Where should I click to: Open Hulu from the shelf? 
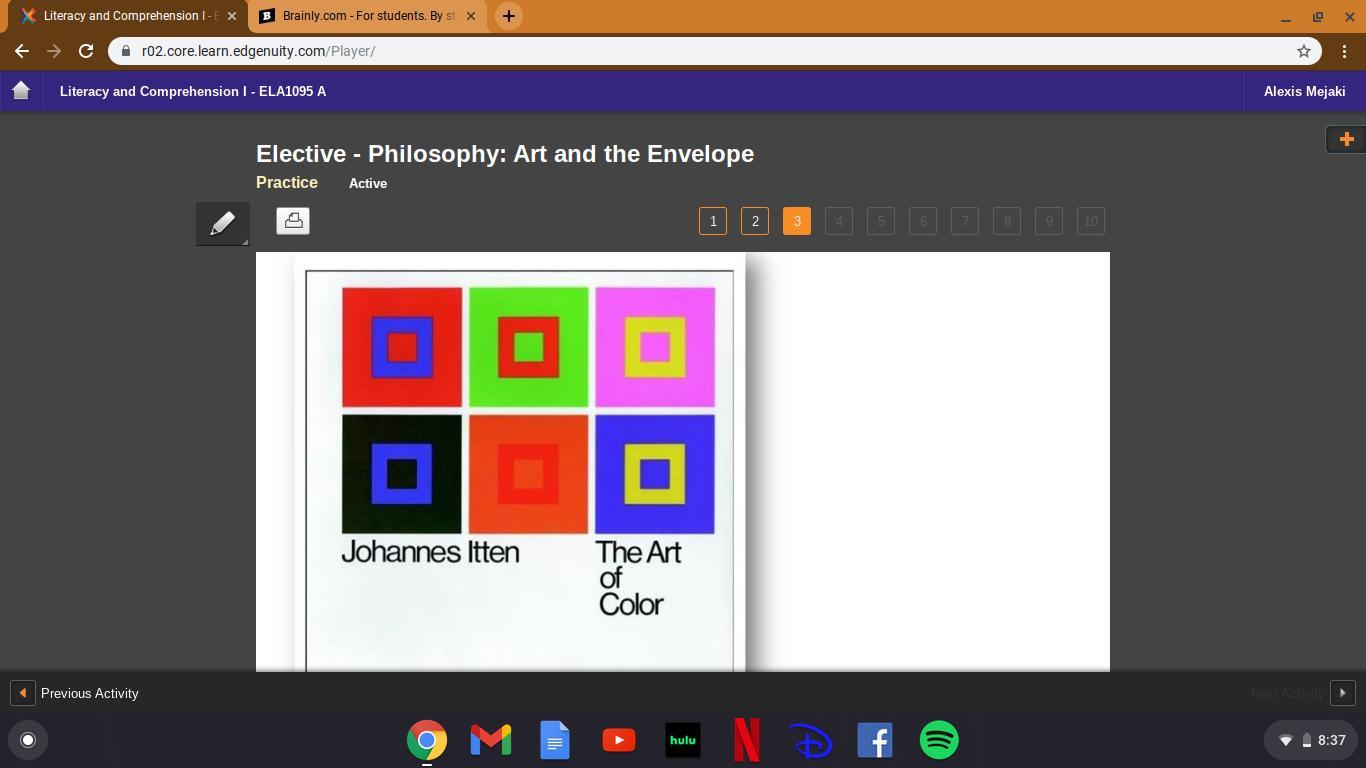(683, 740)
